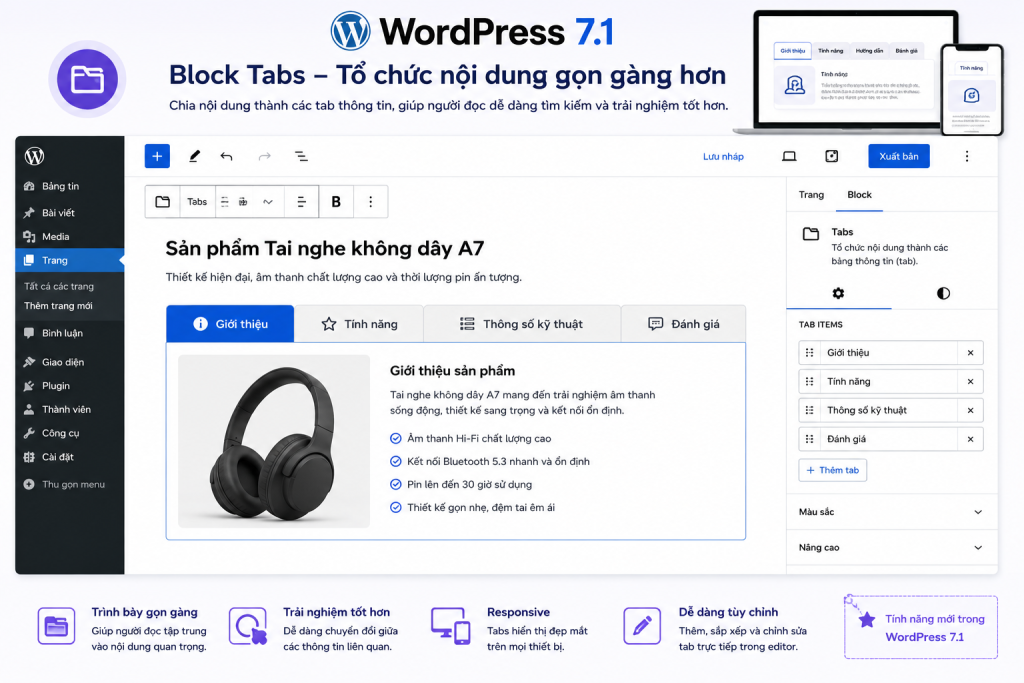Viewport: 1024px width, 683px height.
Task: Click the Đánh giá tab item field
Action: 889,439
